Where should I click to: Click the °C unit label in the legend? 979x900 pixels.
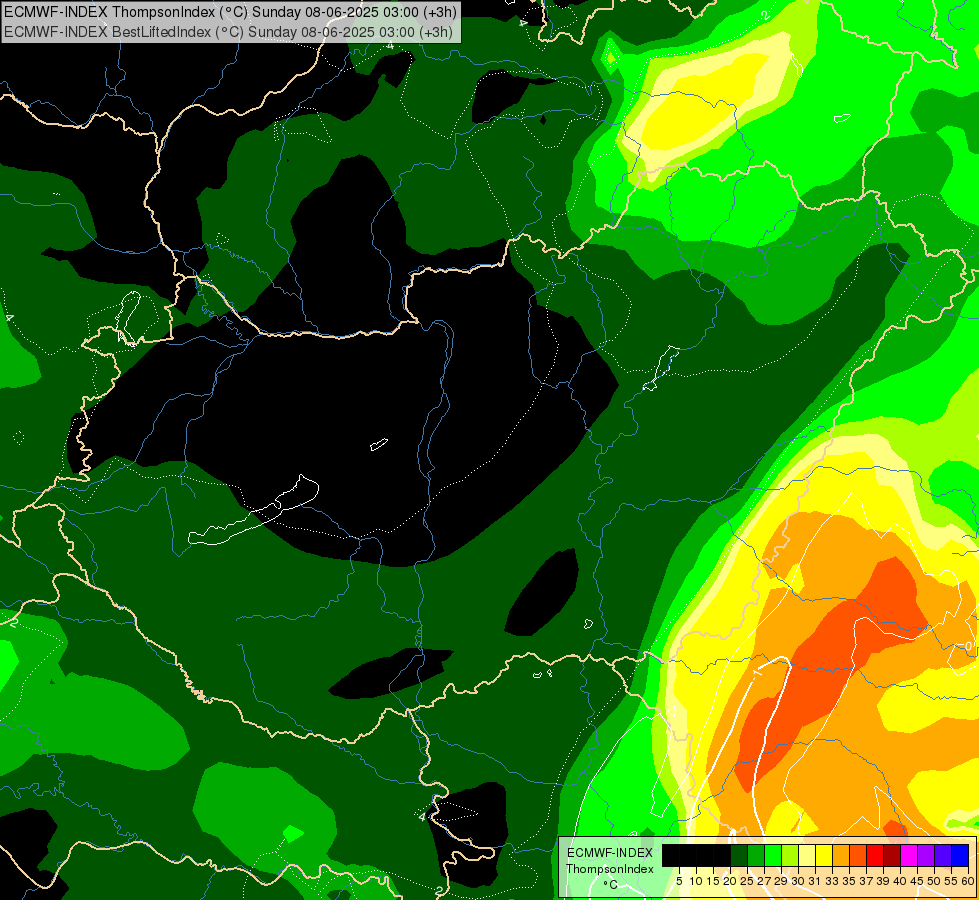pyautogui.click(x=610, y=885)
